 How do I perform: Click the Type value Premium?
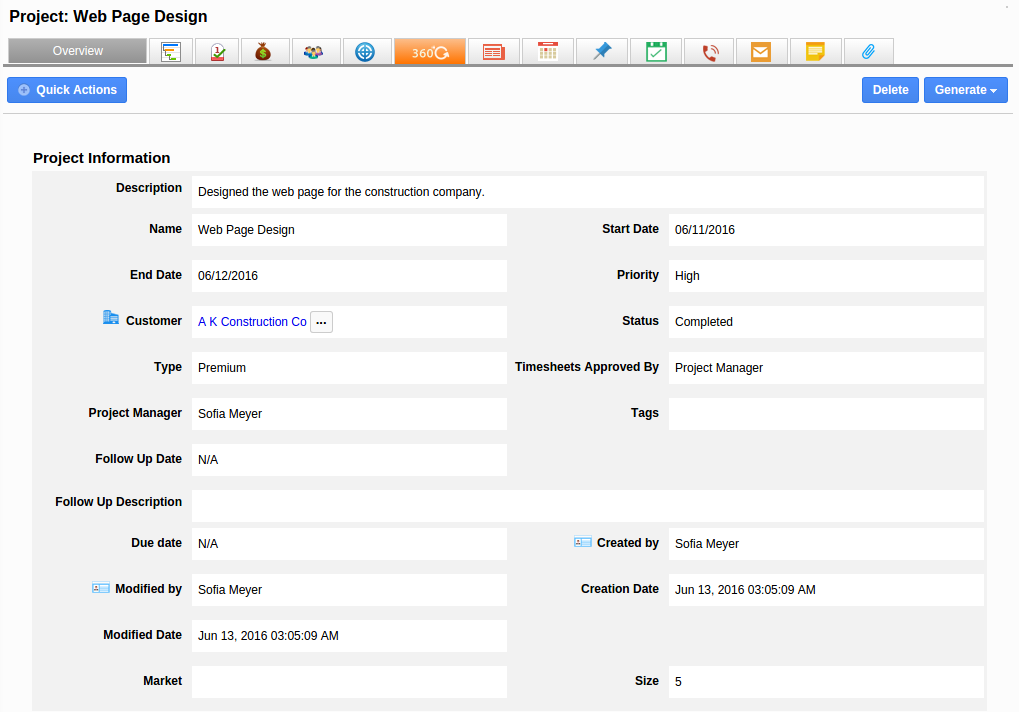coord(222,368)
